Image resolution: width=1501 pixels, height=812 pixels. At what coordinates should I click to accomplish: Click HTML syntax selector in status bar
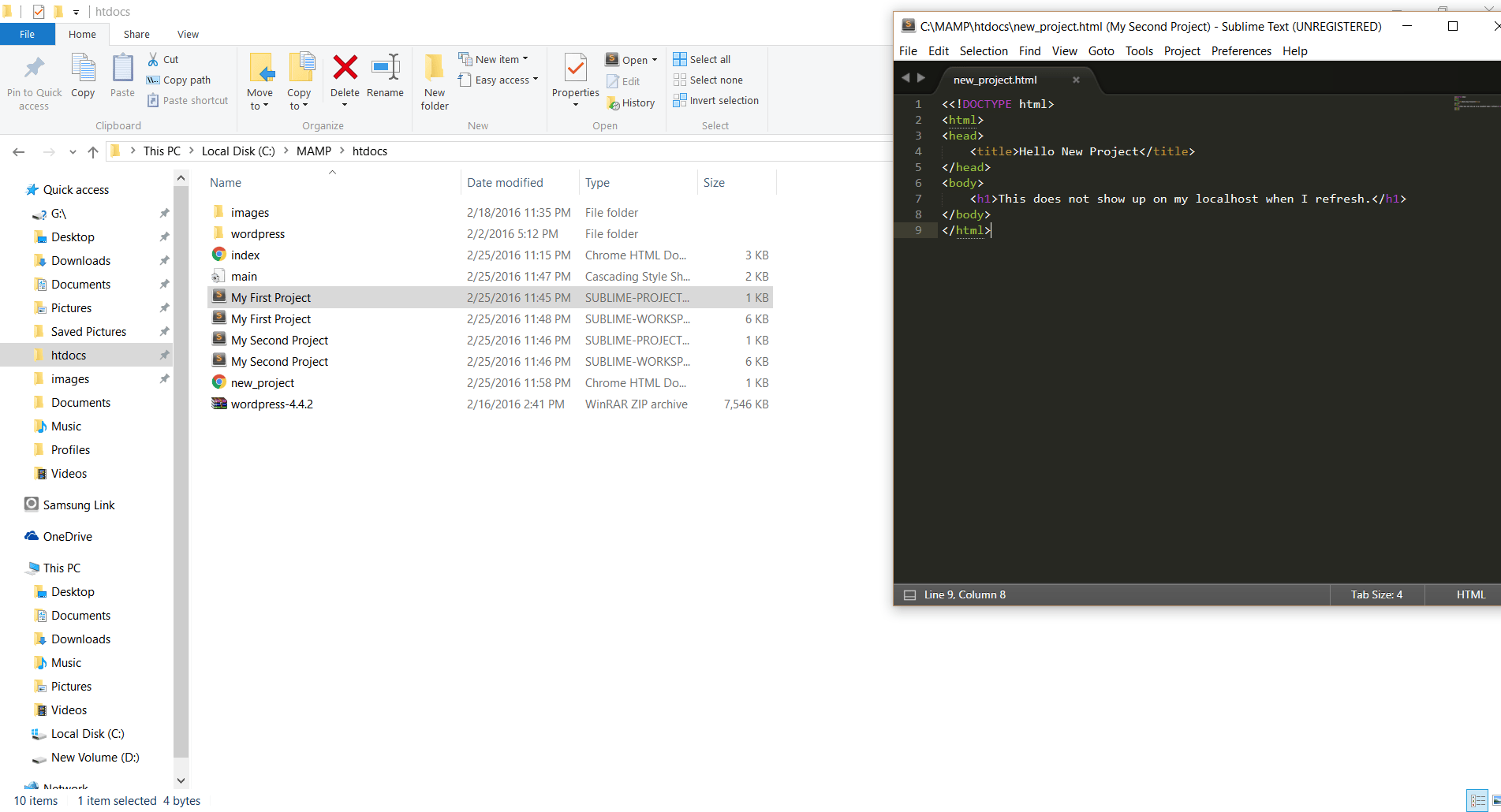pos(1470,594)
